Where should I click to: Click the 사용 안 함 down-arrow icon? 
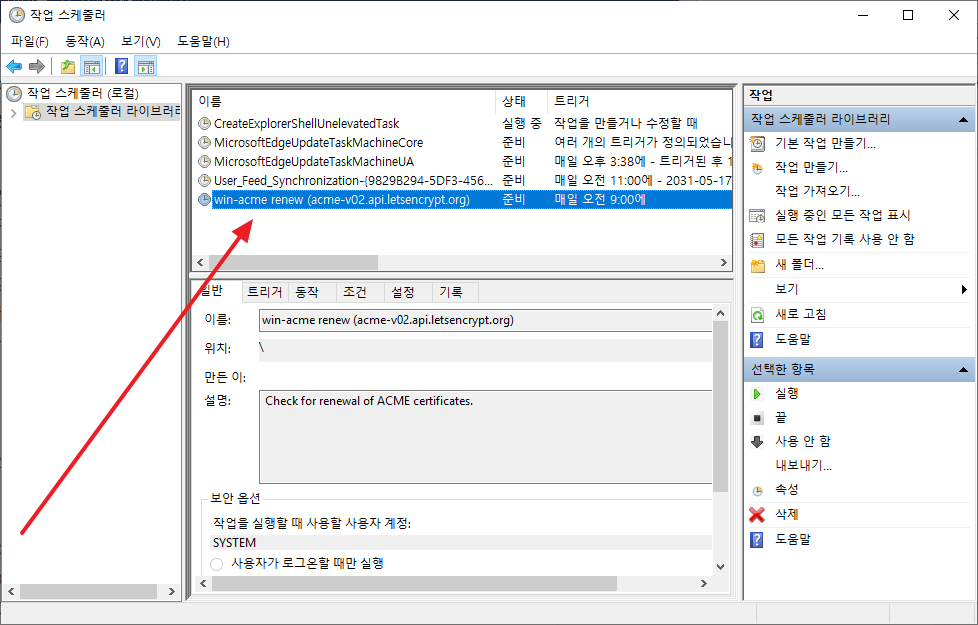[x=757, y=442]
